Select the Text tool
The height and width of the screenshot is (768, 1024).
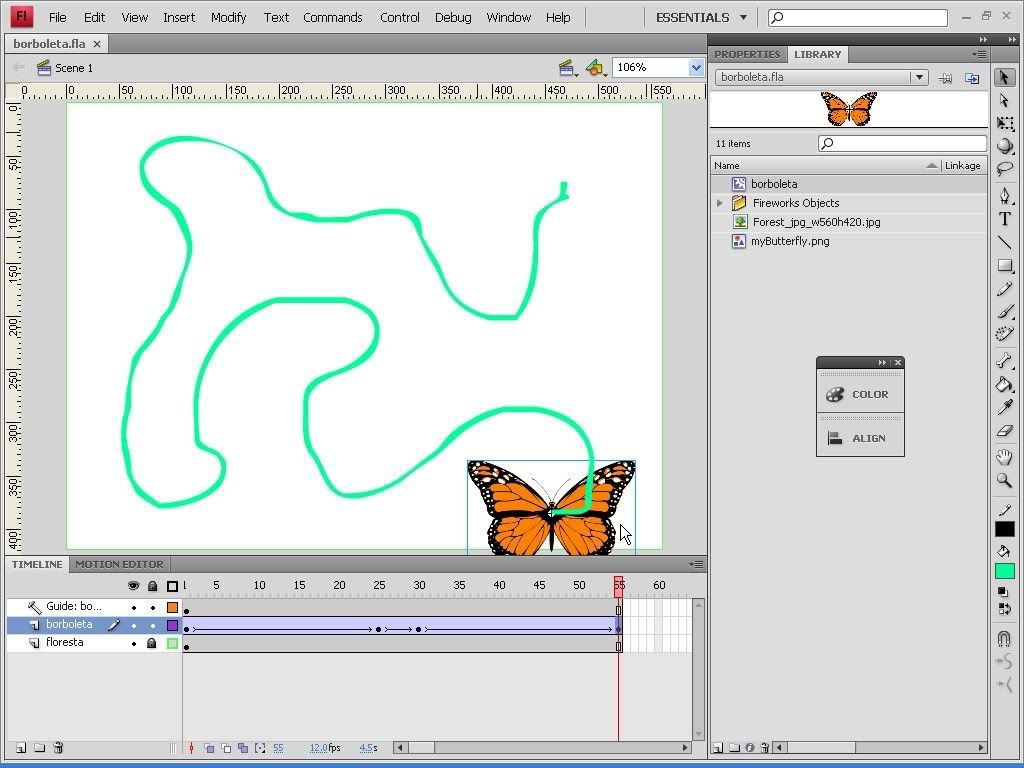pos(1005,218)
